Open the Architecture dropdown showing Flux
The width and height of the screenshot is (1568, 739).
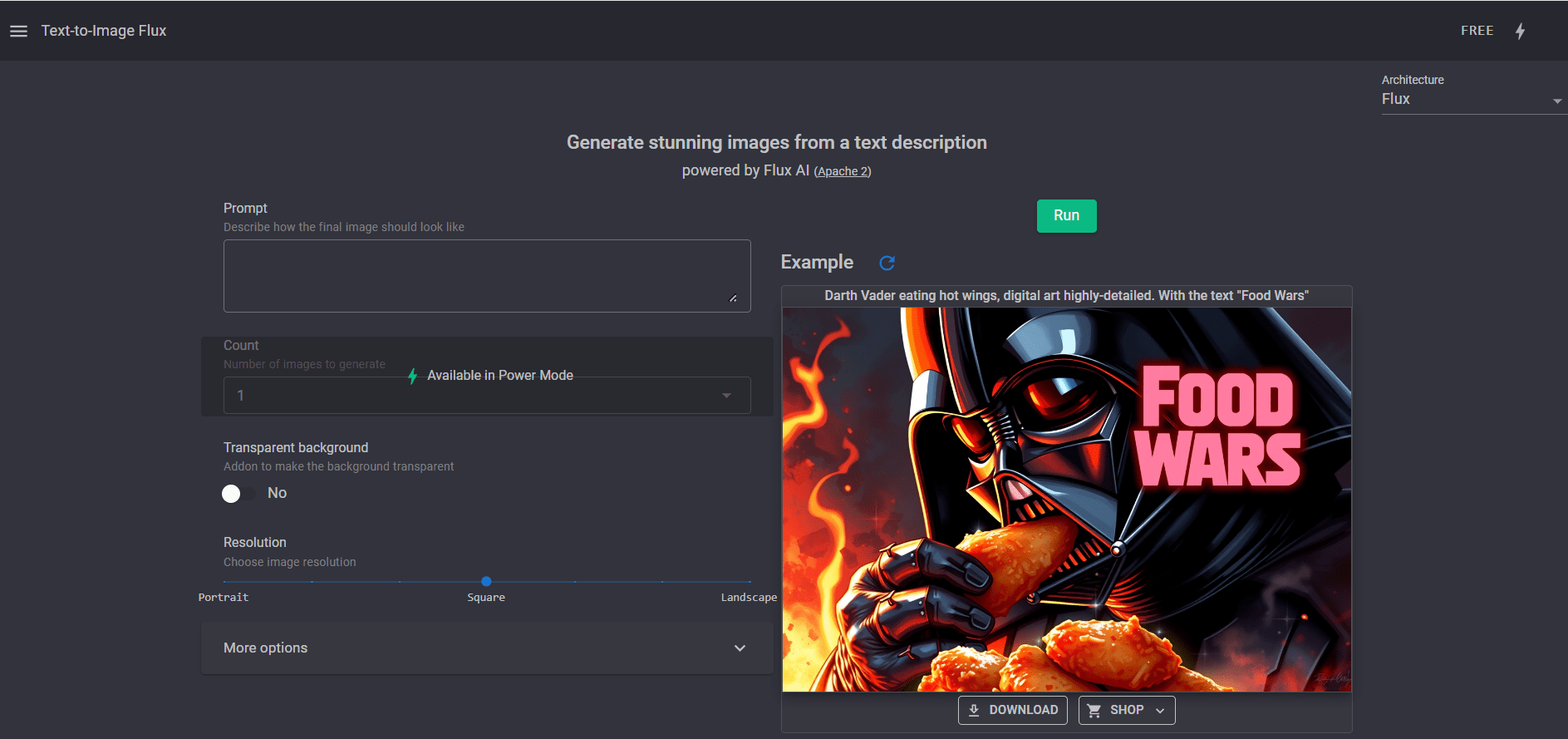click(1471, 100)
